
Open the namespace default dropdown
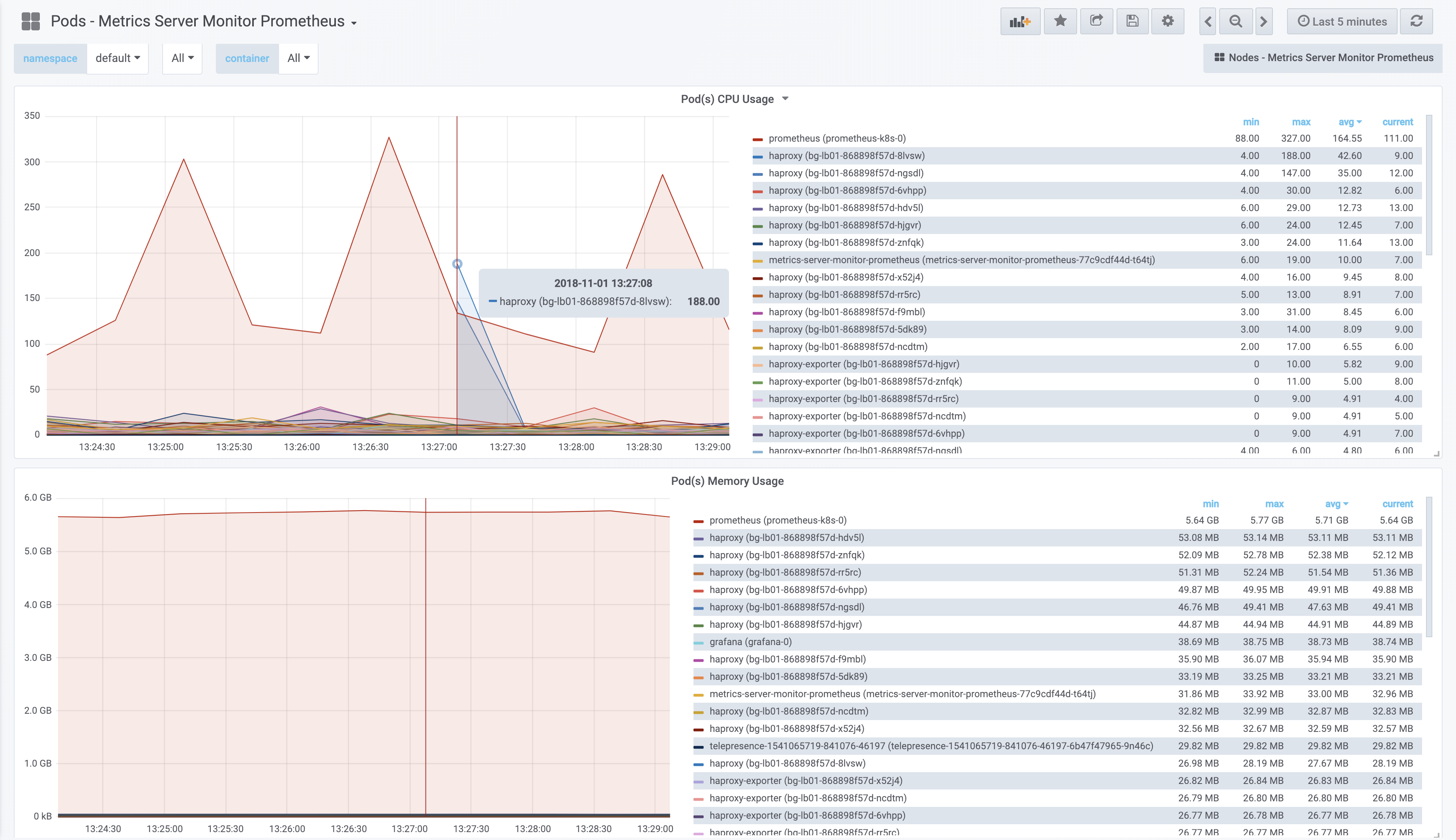tap(118, 58)
